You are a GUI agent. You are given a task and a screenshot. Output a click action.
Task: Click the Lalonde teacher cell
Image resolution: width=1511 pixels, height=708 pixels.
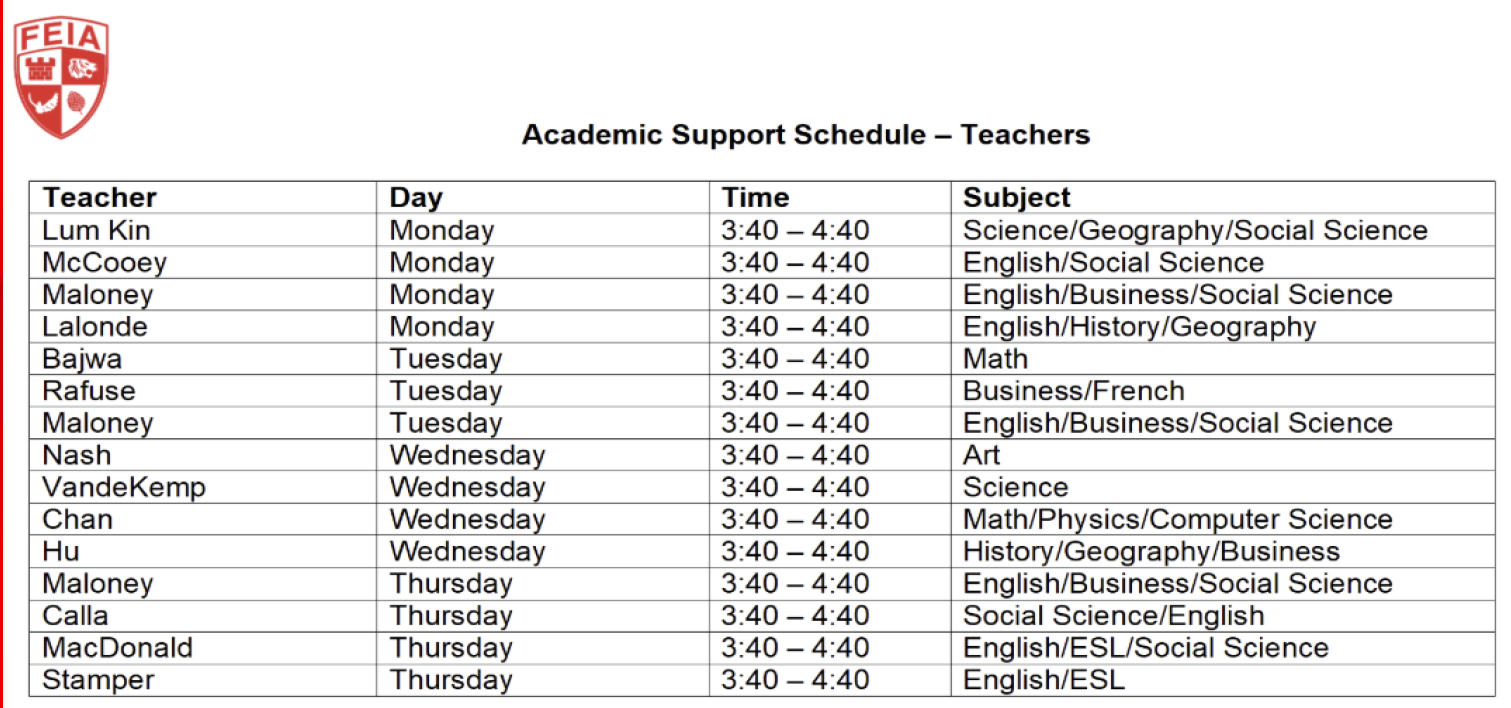point(94,327)
